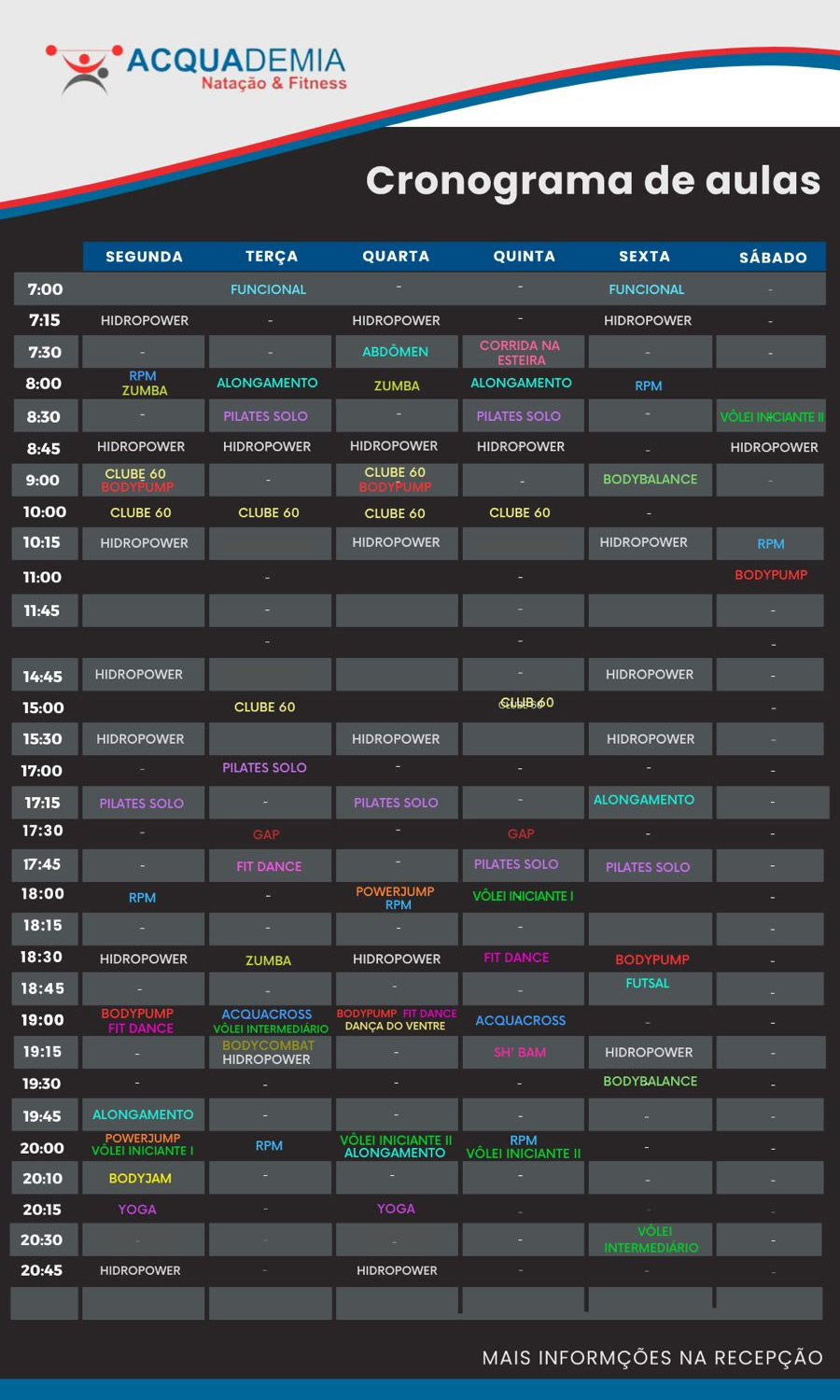This screenshot has height=1400, width=840.
Task: Click FUNCIONAL class on Terça at 7:00
Action: click(268, 289)
